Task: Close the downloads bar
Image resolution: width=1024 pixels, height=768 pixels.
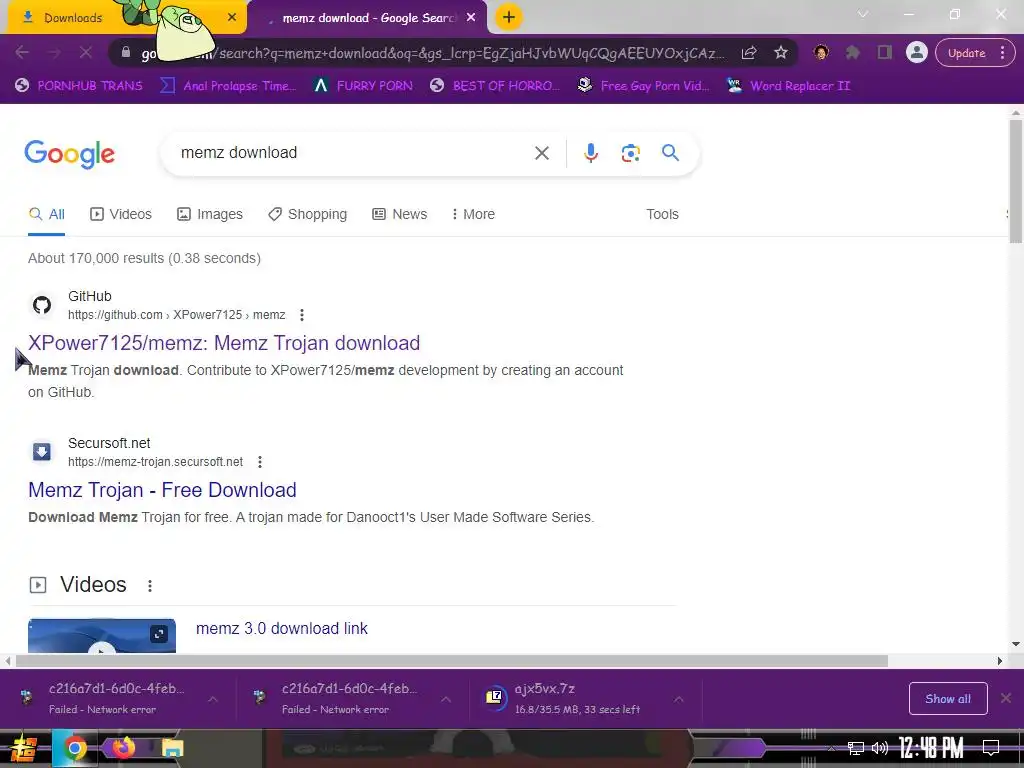Action: click(1006, 698)
